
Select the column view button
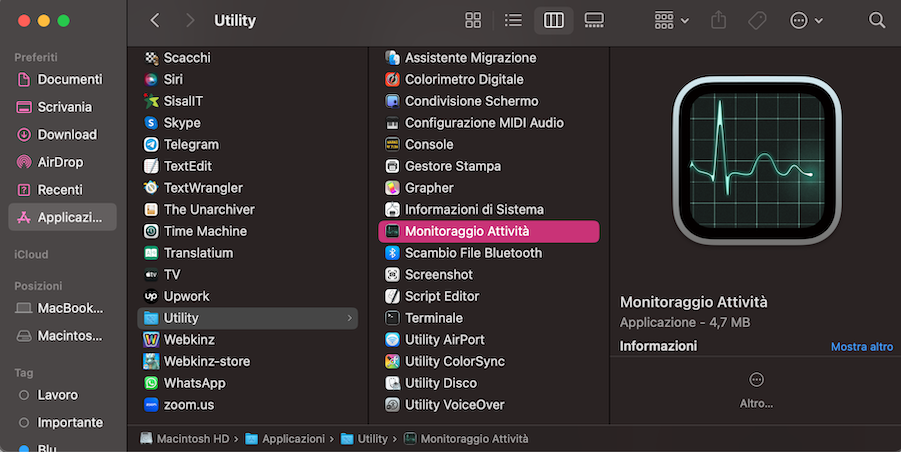pyautogui.click(x=553, y=21)
